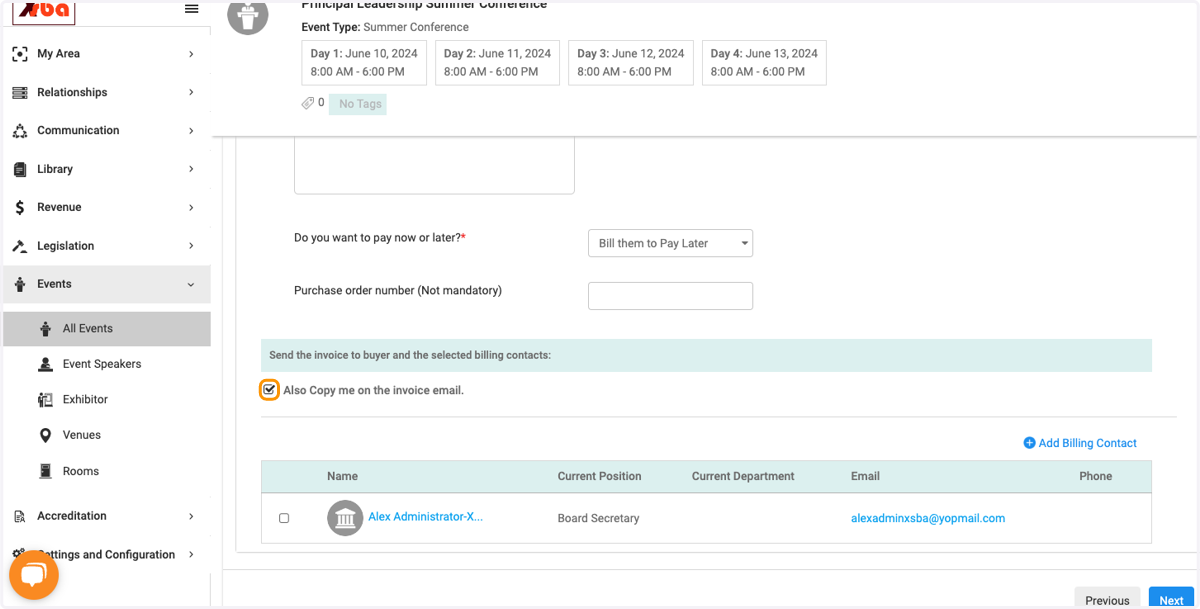Open My Area menu
1200x609 pixels.
(x=107, y=54)
